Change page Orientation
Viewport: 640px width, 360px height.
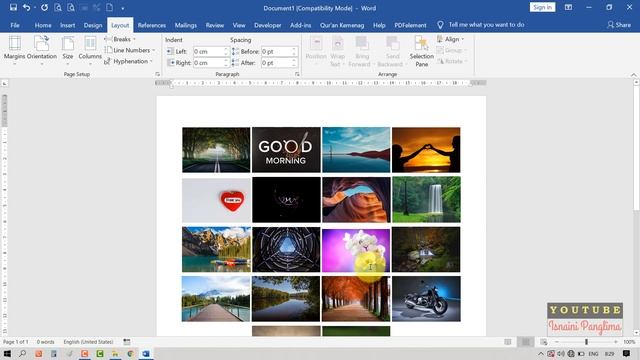(x=42, y=51)
